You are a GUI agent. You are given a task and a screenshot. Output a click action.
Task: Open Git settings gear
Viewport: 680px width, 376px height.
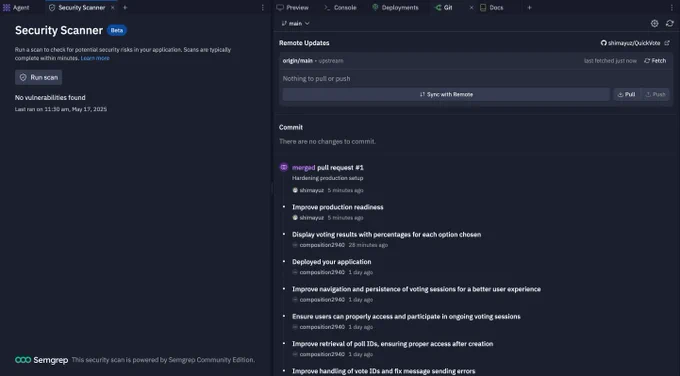click(654, 23)
